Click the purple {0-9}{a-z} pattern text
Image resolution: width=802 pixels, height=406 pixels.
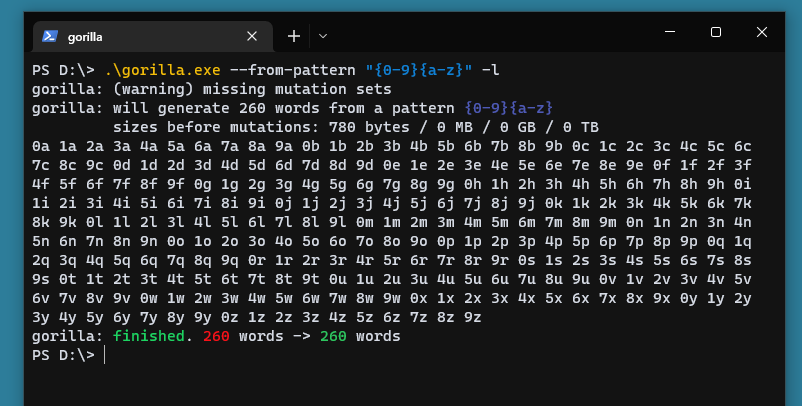[509, 108]
